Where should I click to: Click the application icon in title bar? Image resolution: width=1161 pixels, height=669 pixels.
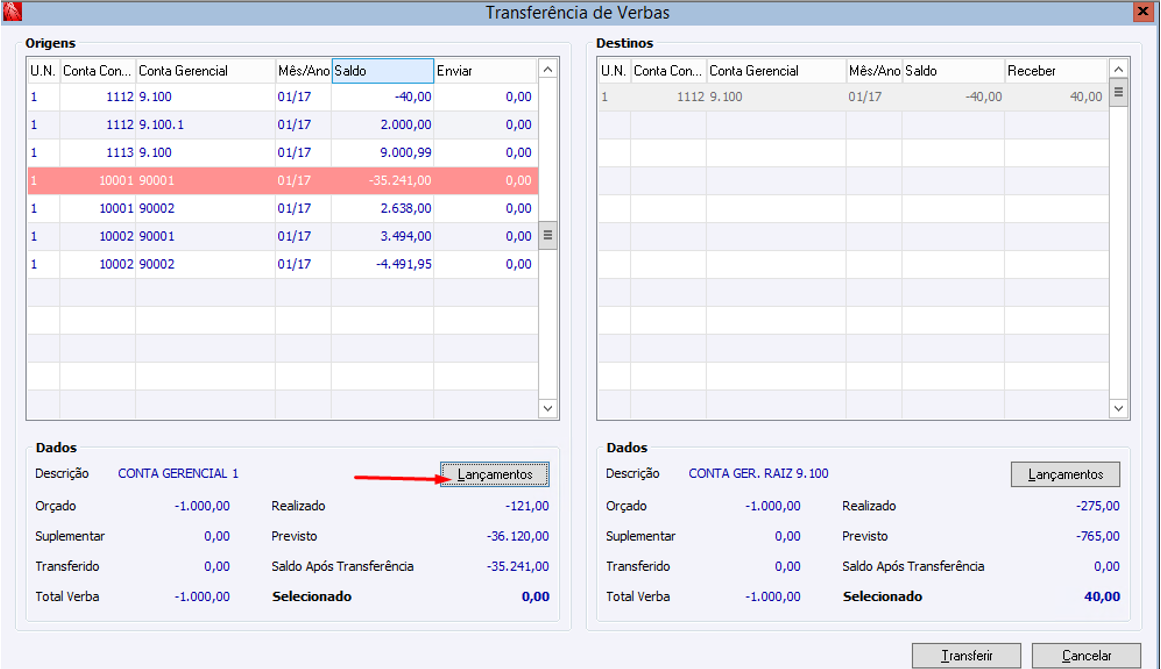[13, 12]
